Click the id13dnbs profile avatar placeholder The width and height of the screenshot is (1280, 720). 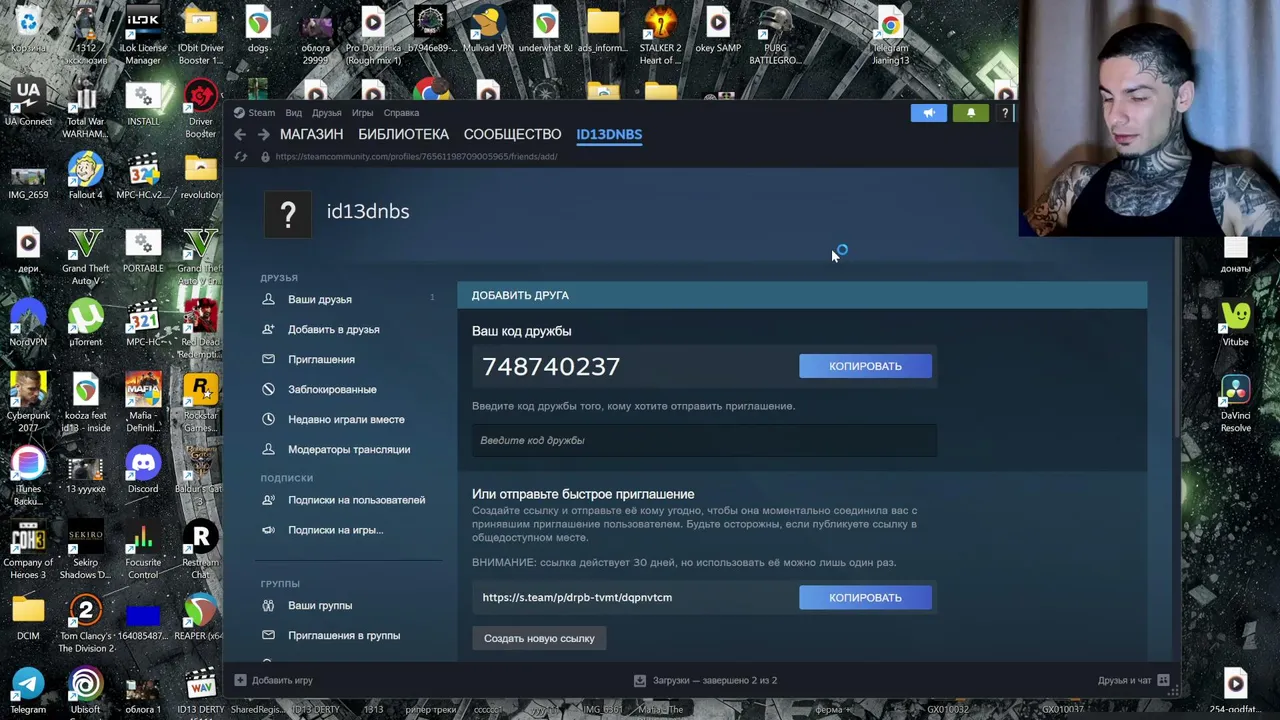(x=288, y=213)
